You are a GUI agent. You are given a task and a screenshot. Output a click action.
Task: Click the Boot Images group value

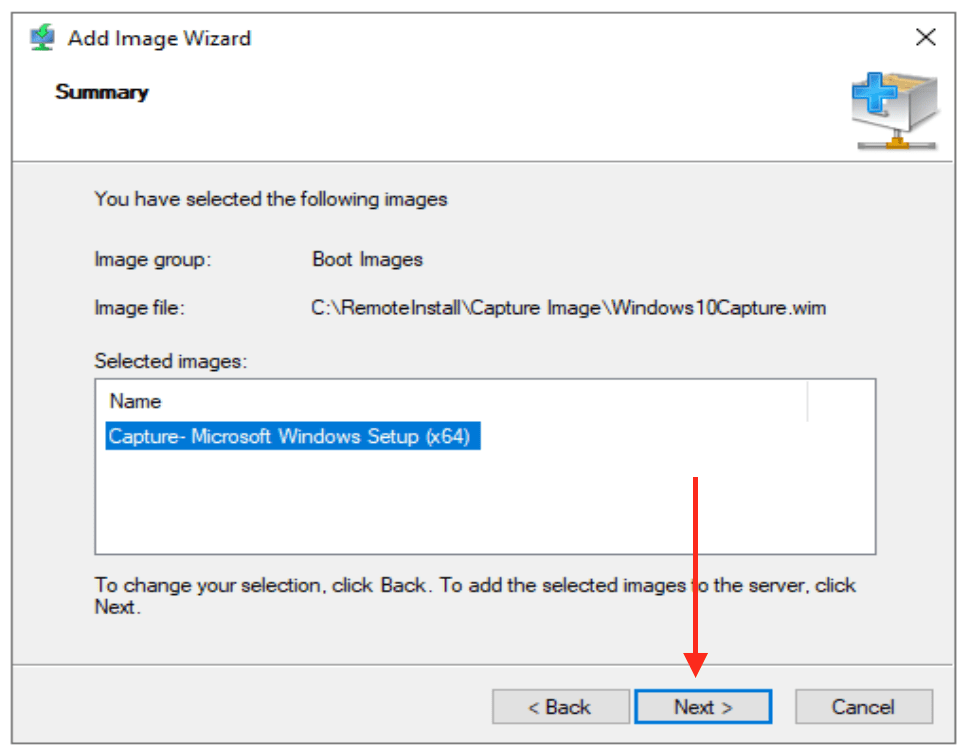(367, 259)
